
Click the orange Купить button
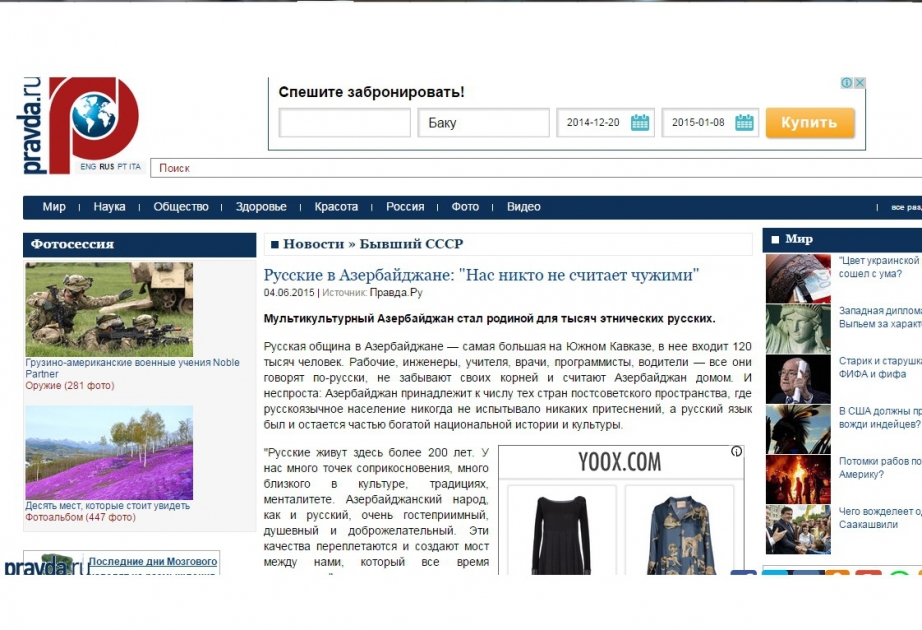coord(810,122)
